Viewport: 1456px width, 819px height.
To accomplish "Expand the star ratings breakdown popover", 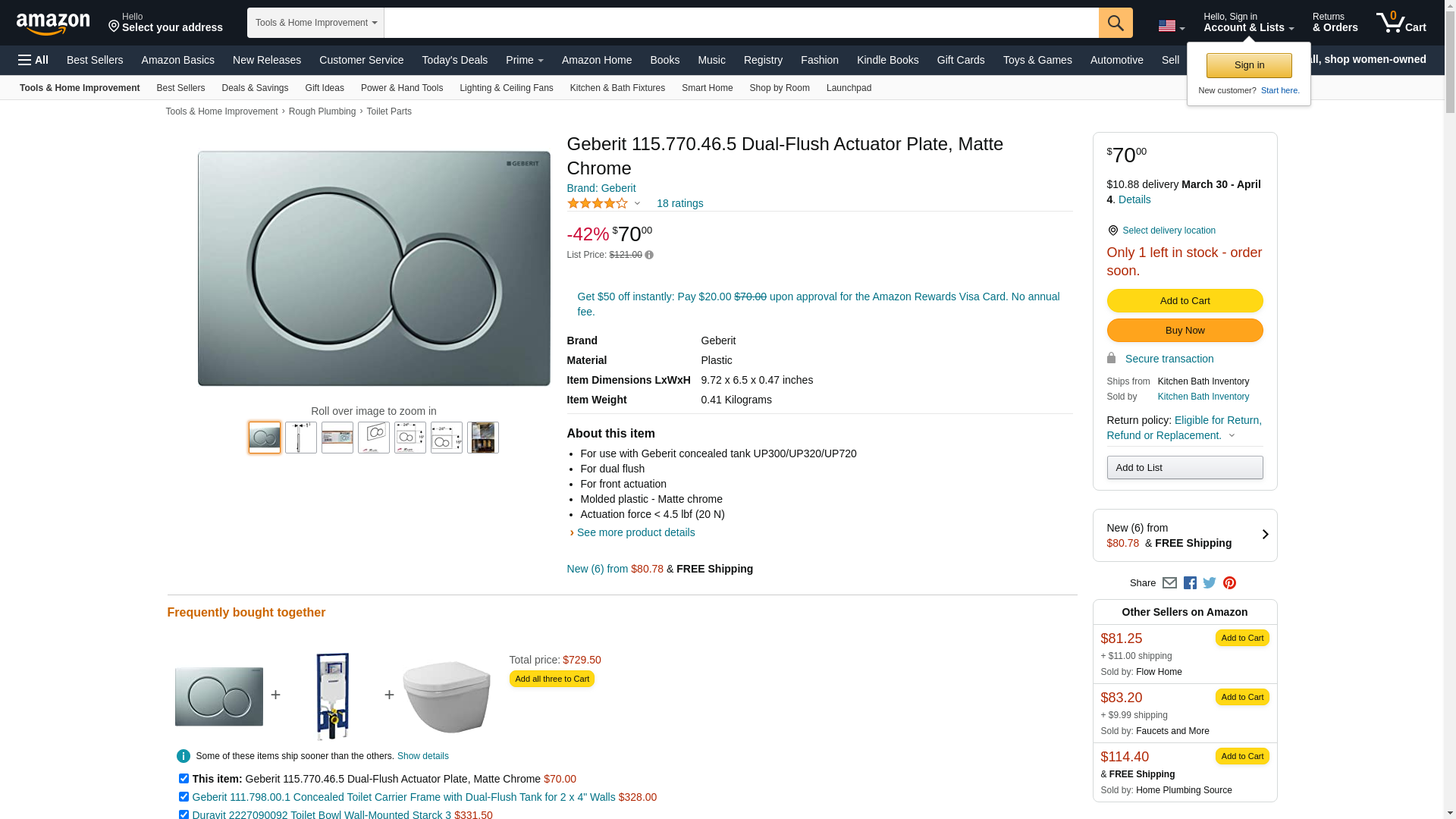I will (637, 203).
